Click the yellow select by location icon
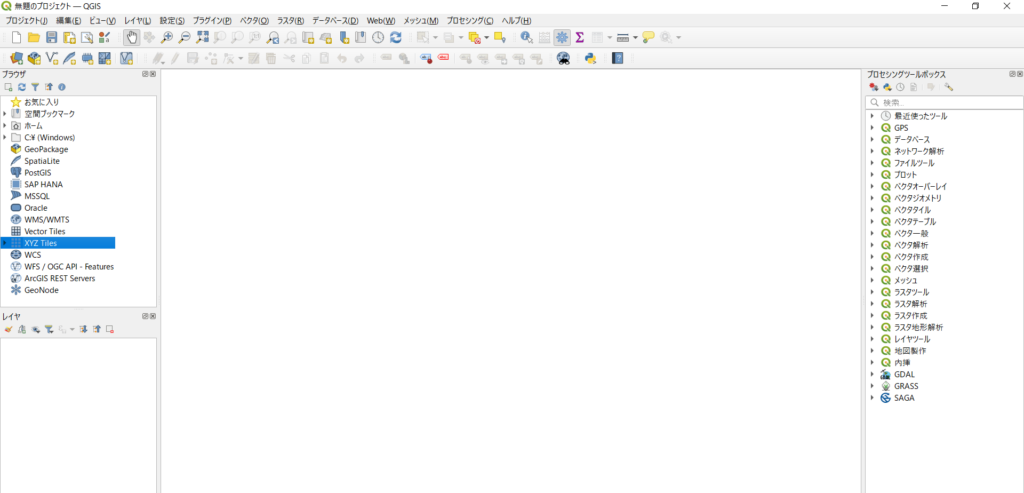 (x=500, y=38)
